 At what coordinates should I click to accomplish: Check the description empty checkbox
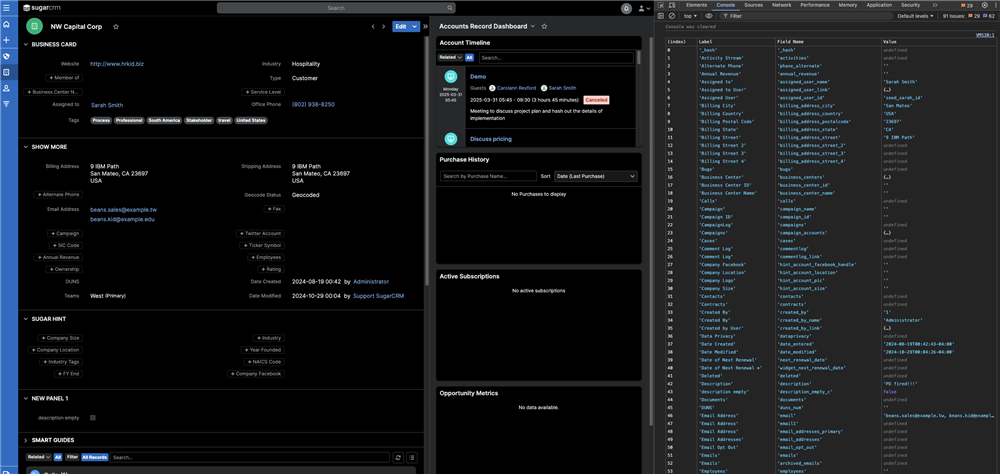[x=93, y=418]
